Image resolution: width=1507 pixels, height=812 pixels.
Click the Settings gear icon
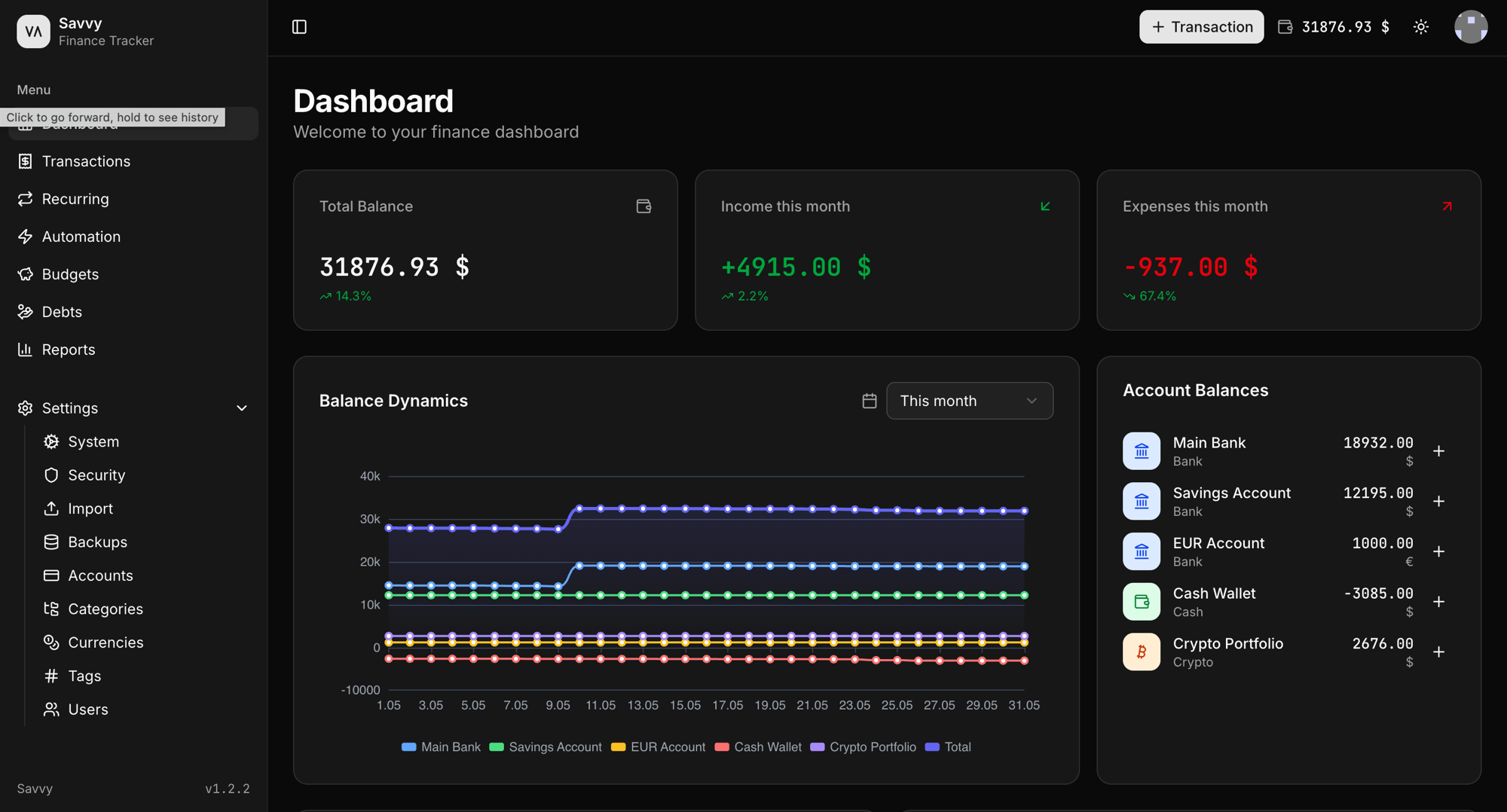pos(26,408)
